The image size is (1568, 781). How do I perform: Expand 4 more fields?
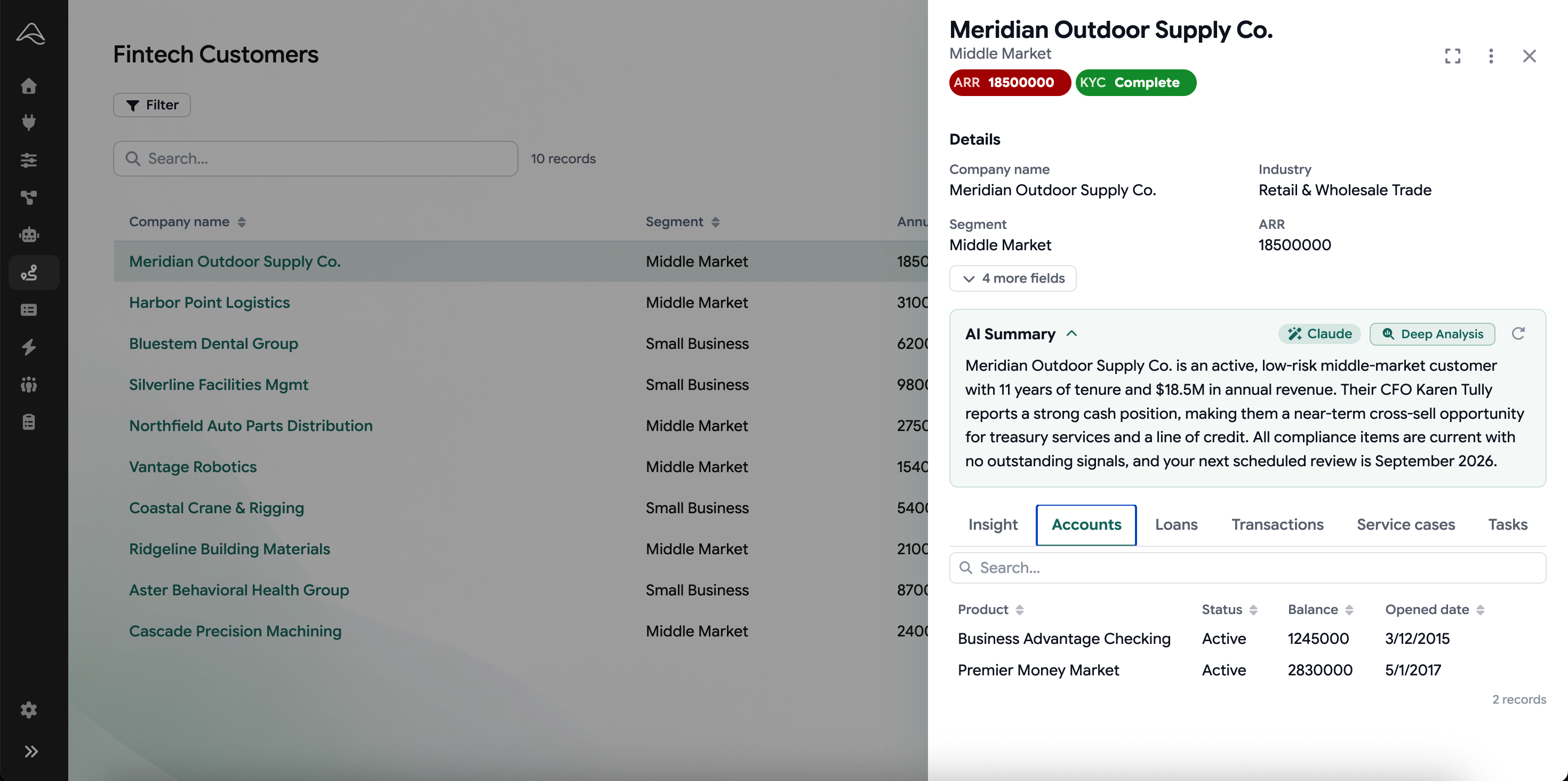(1012, 278)
